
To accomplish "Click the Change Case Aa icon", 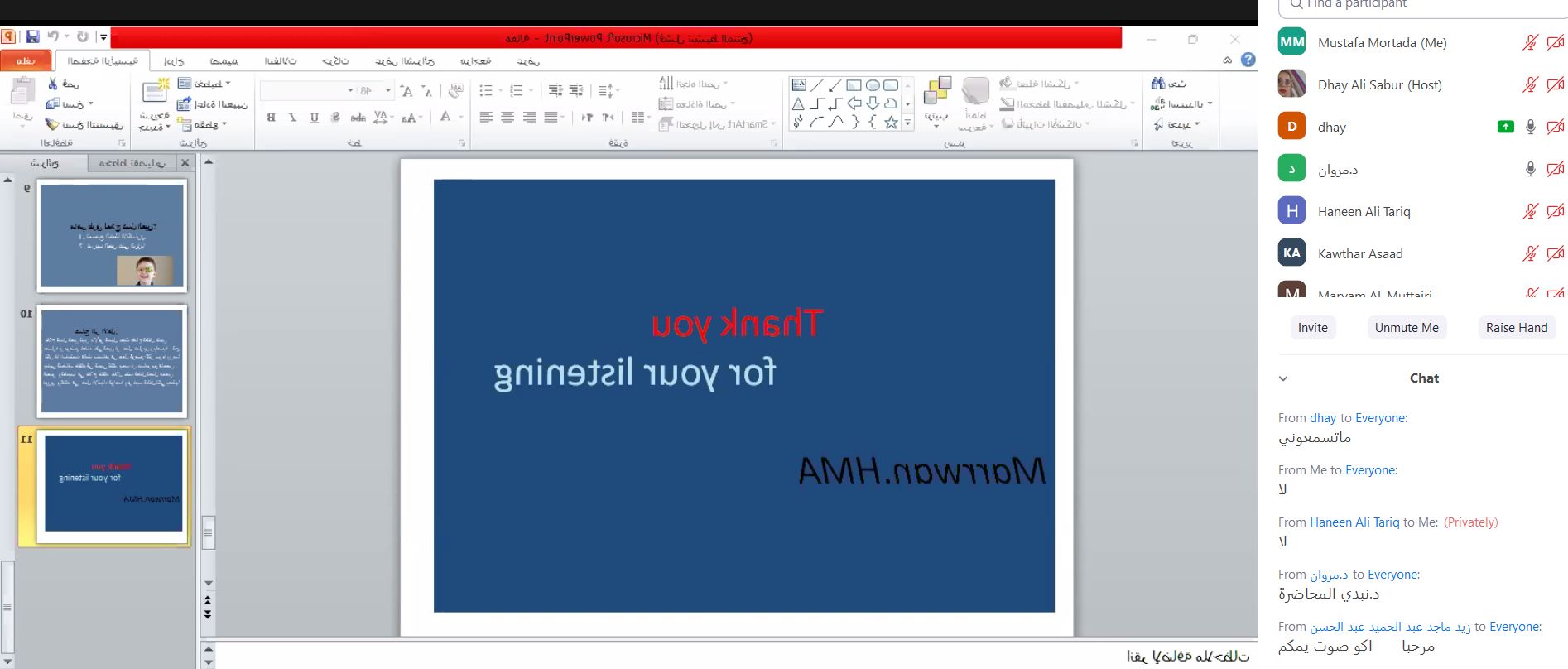I will click(410, 118).
